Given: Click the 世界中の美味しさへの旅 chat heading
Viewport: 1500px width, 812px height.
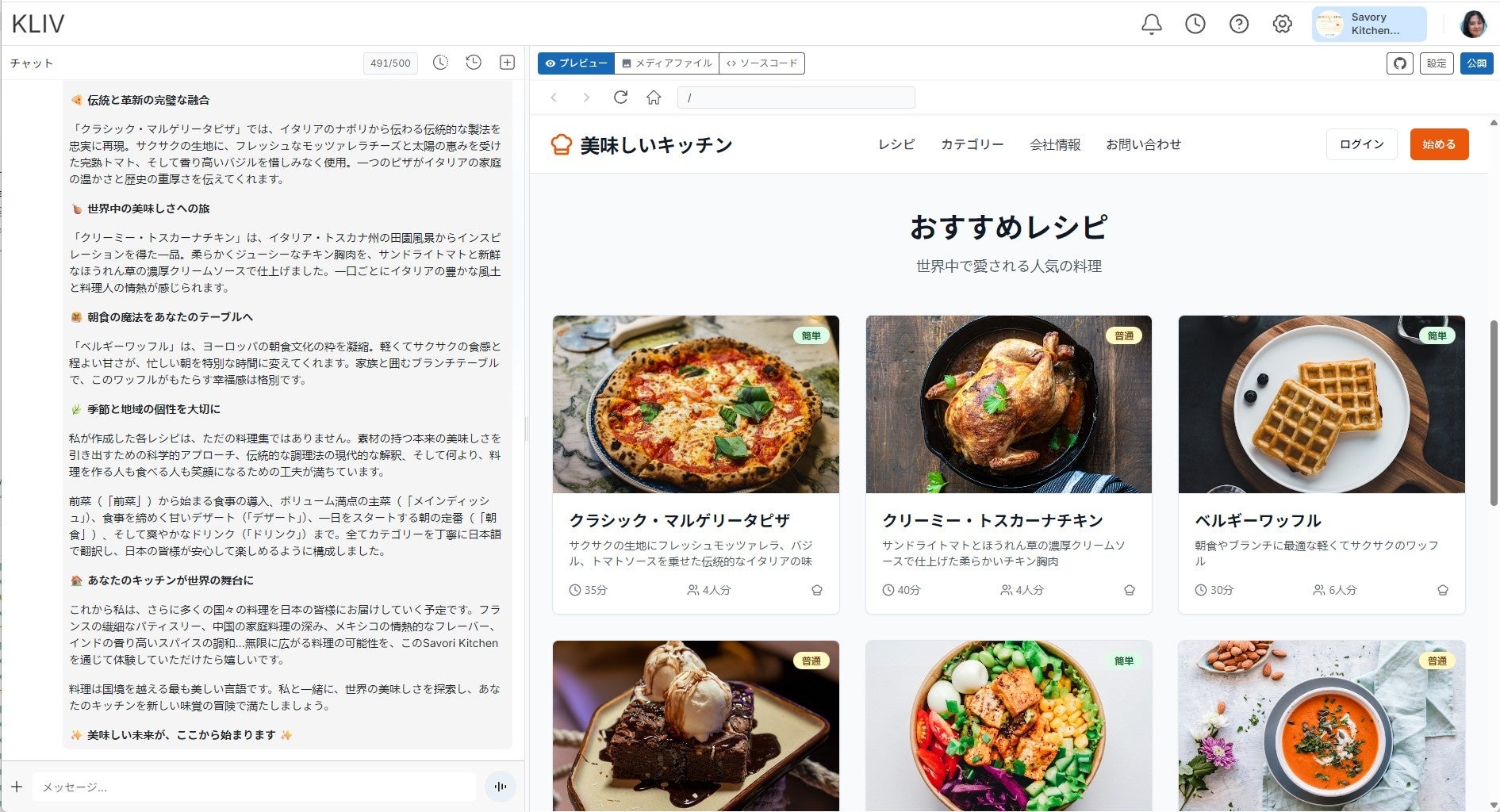Looking at the screenshot, I should pos(148,209).
